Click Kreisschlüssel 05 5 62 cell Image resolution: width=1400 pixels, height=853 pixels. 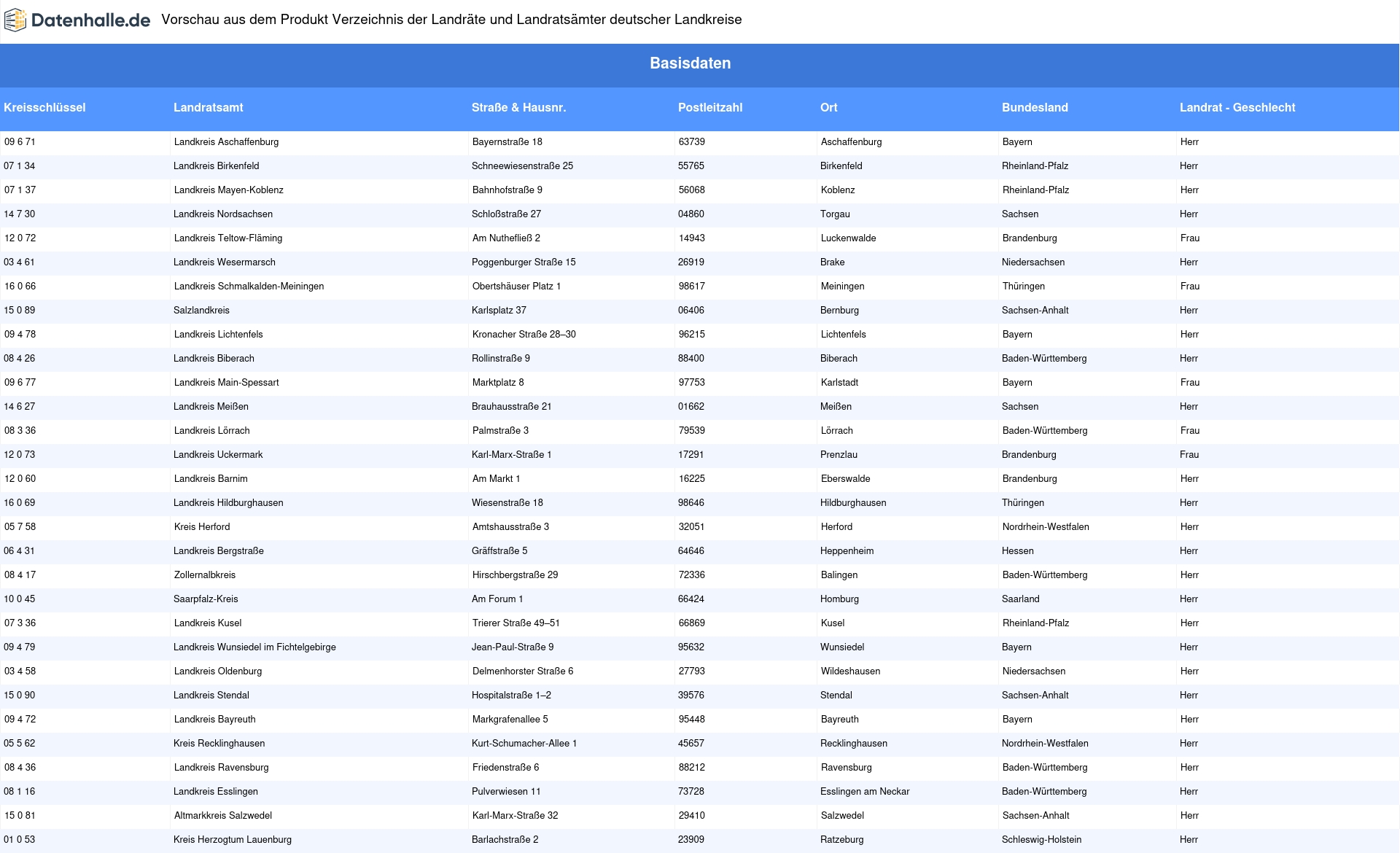point(20,744)
